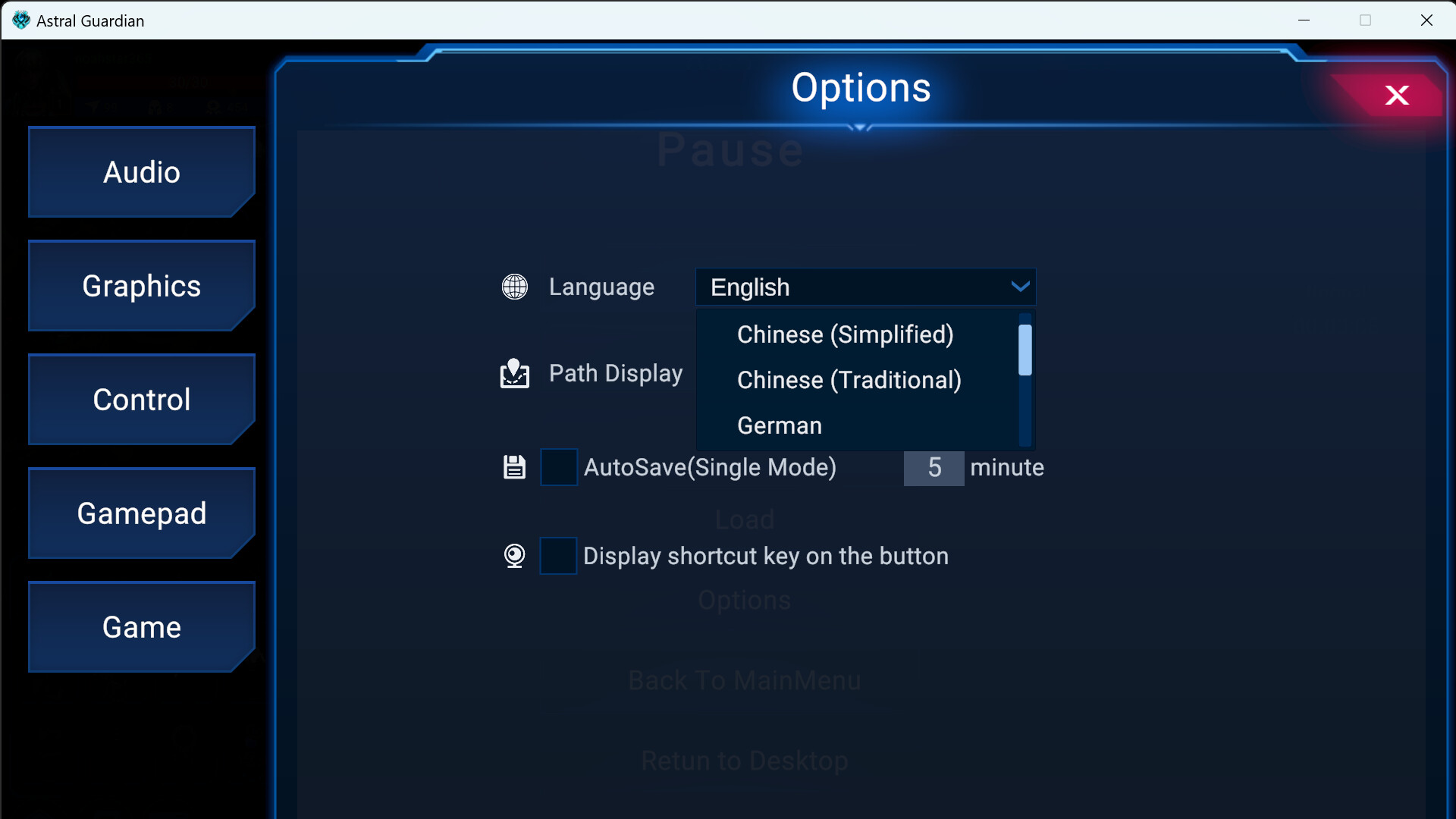This screenshot has height=819, width=1456.
Task: Click the Control settings tab icon
Action: click(141, 399)
